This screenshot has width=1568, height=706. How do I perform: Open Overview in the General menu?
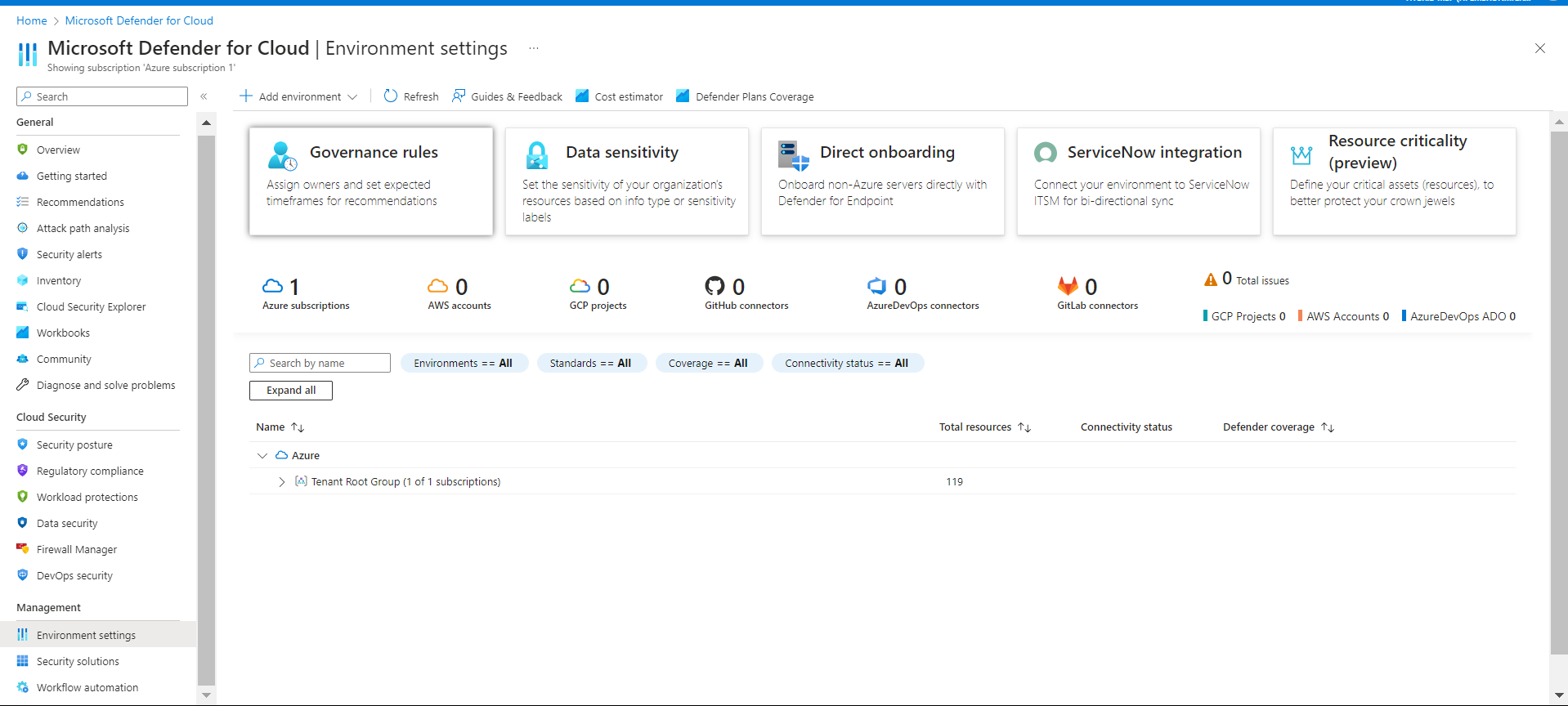58,150
